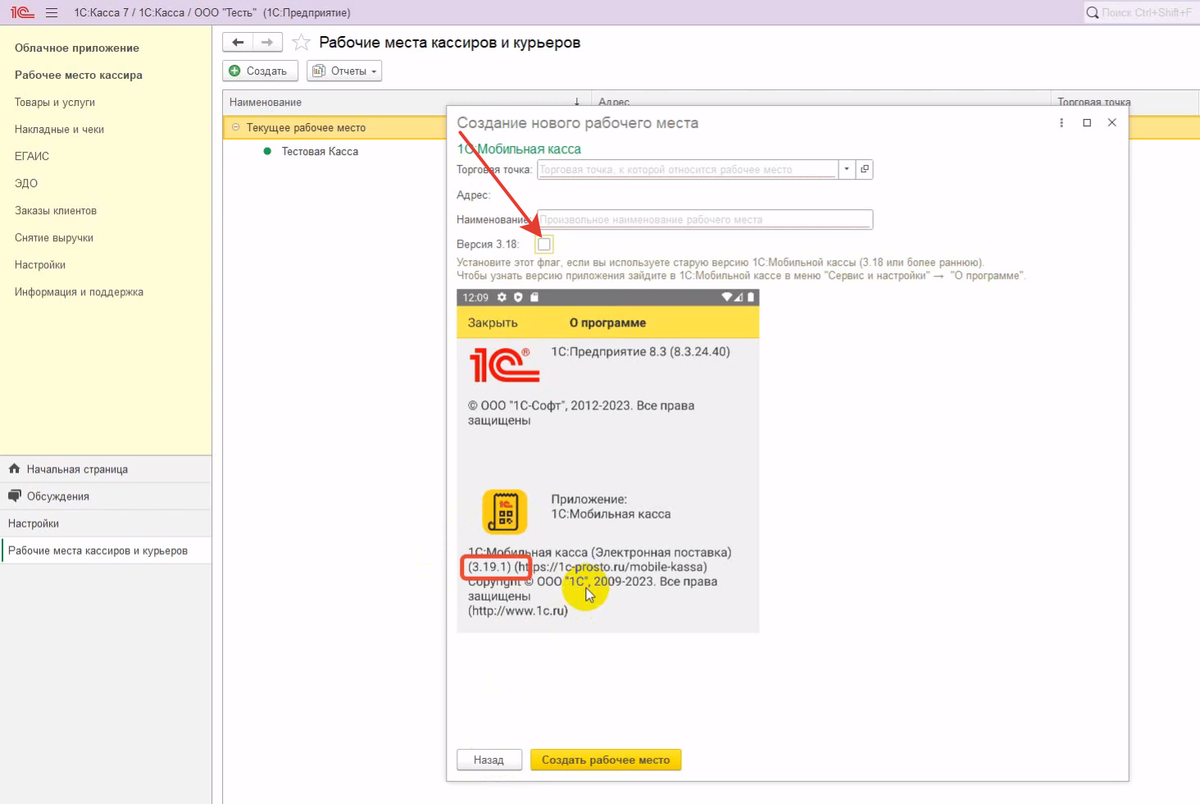Click the 1C:Мобильная касса app icon image
This screenshot has height=804, width=1200.
(x=504, y=511)
